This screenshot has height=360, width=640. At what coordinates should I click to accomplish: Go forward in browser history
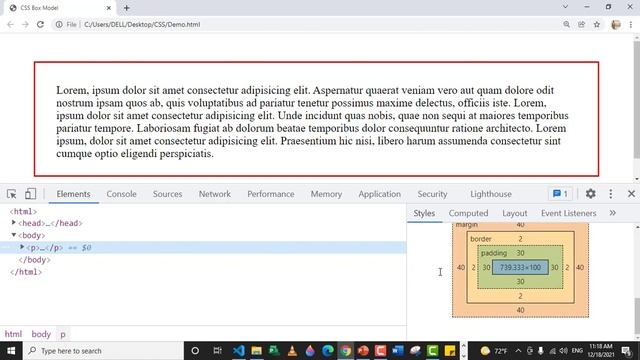point(25,24)
